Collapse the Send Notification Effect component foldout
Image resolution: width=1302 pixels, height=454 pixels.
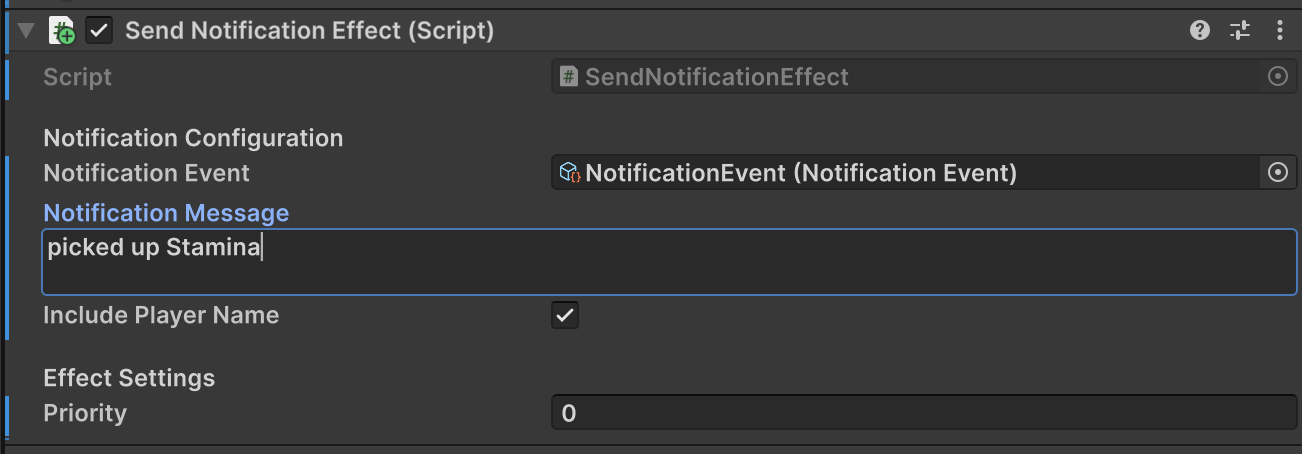click(26, 31)
